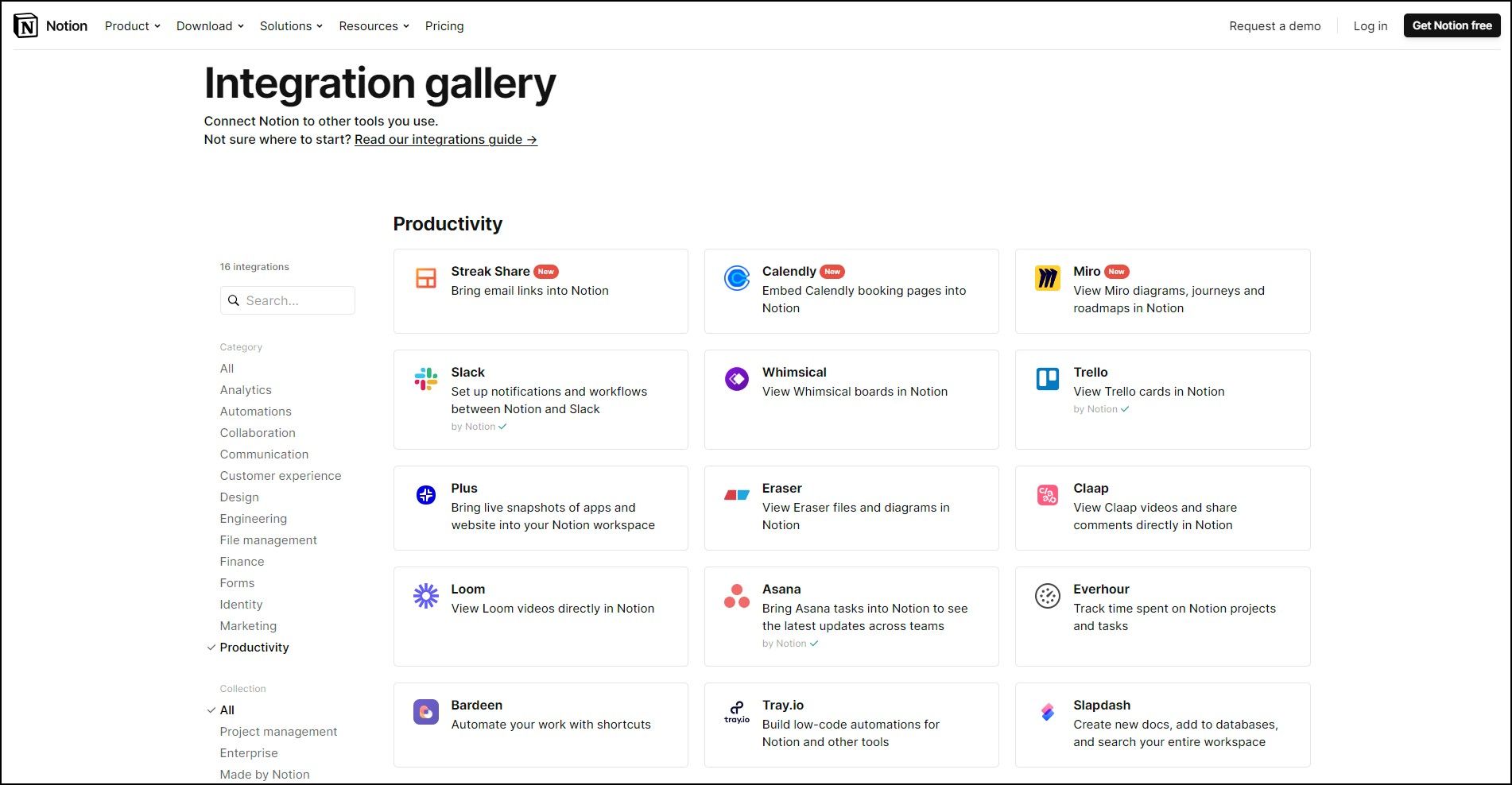Screen dimensions: 1512x785
Task: Select Pricing from the navigation bar
Action: (444, 25)
